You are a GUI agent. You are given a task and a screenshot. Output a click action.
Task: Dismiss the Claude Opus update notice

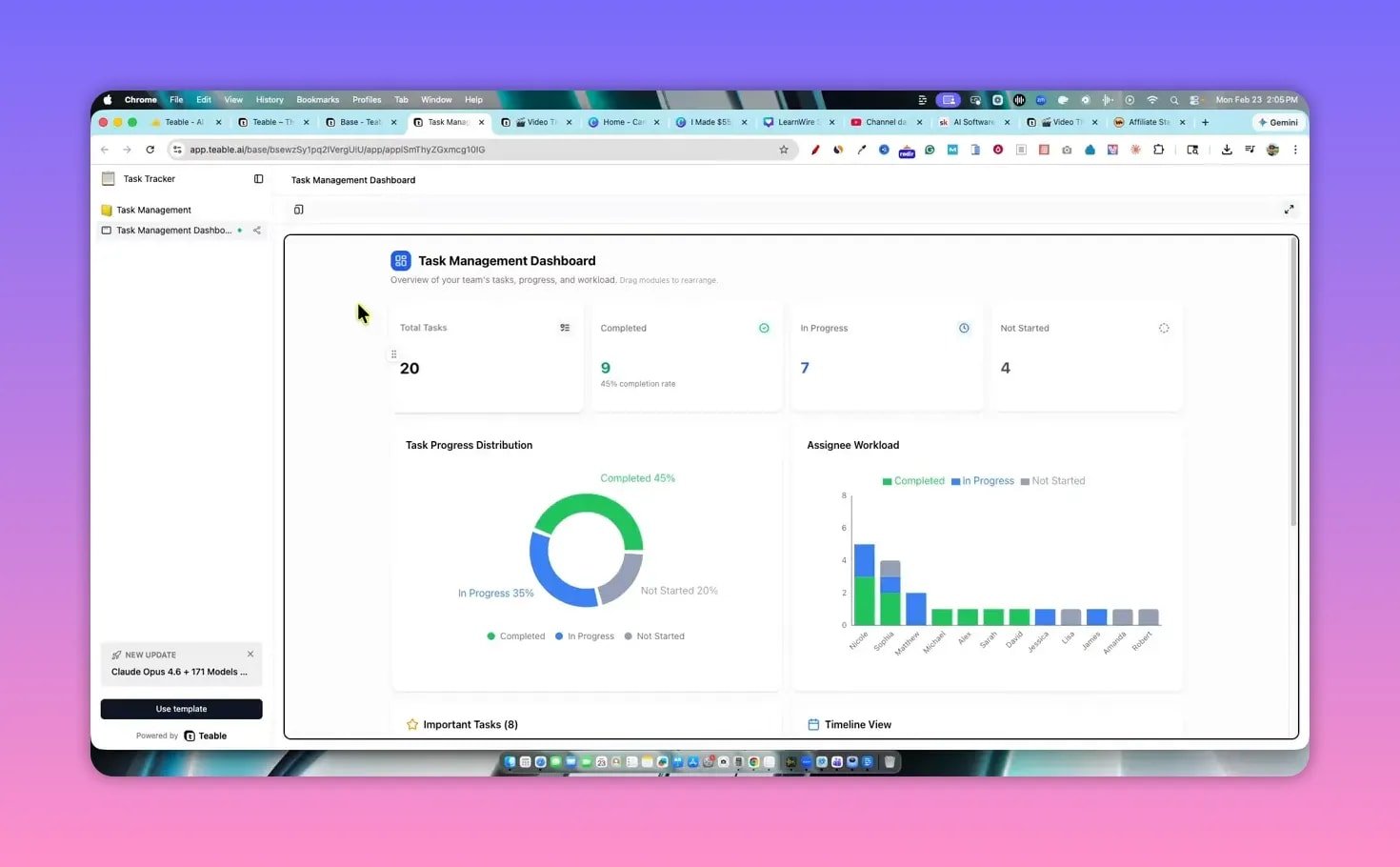tap(250, 654)
